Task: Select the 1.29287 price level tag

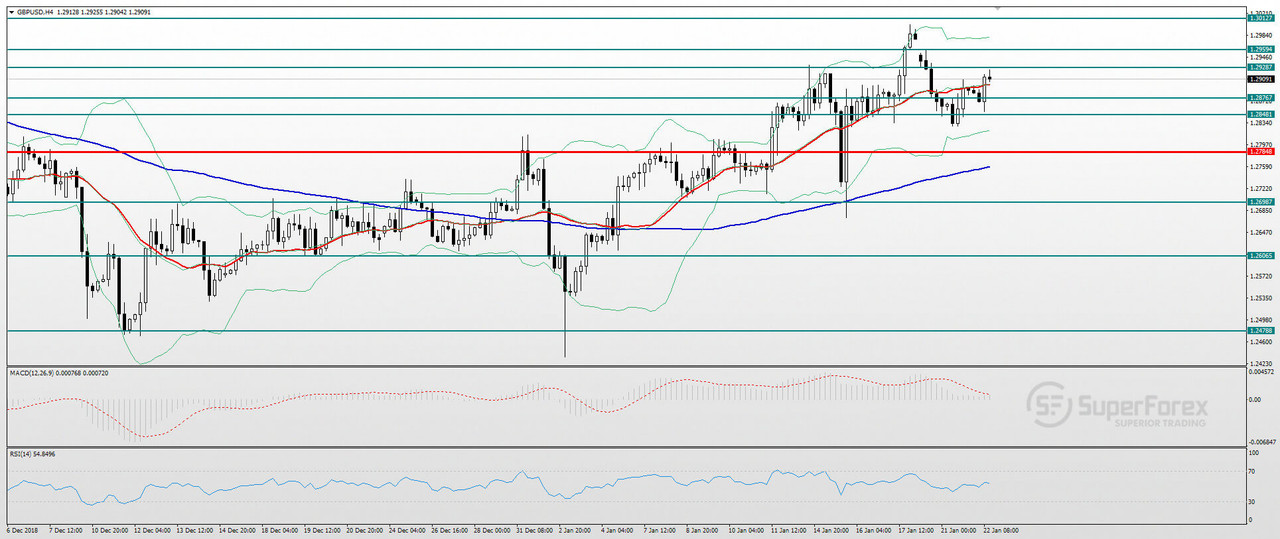Action: [1260, 67]
